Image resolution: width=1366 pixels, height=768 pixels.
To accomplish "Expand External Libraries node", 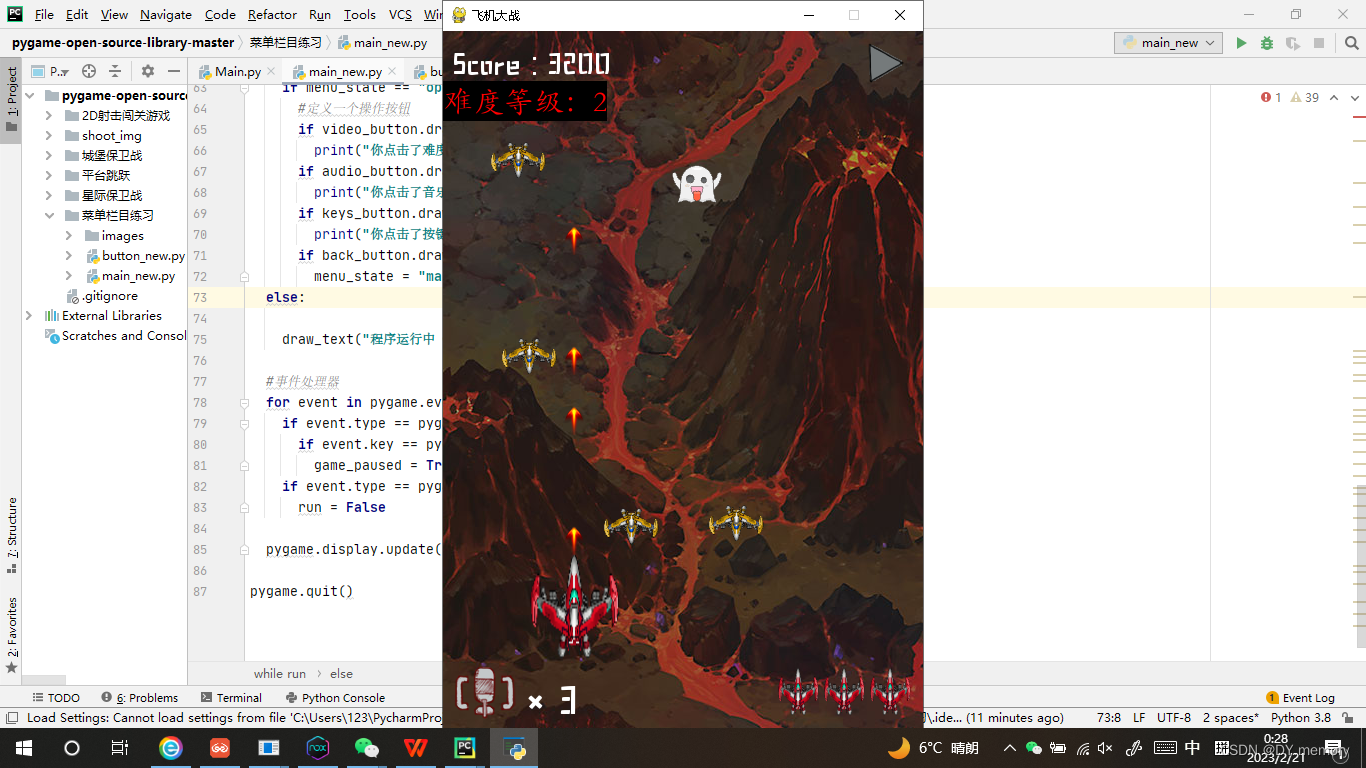I will pos(30,315).
